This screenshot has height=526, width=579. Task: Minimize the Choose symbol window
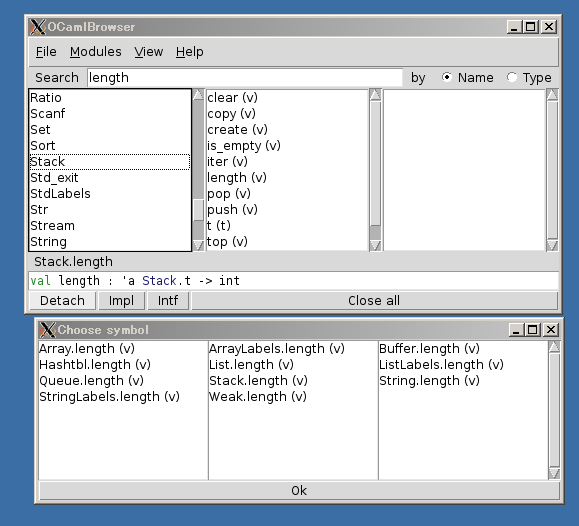516,330
